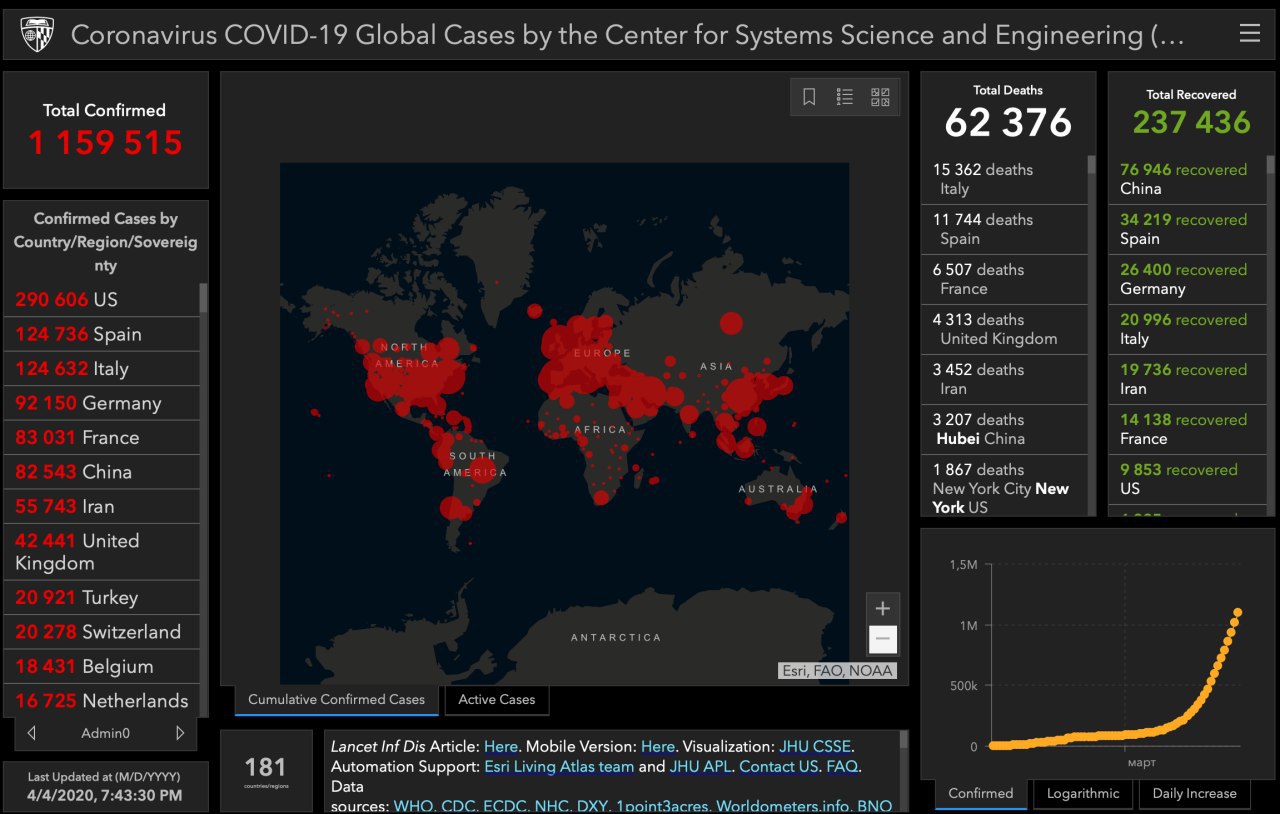This screenshot has width=1280, height=814.
Task: Select the Confirmed chart tab
Action: [x=980, y=793]
